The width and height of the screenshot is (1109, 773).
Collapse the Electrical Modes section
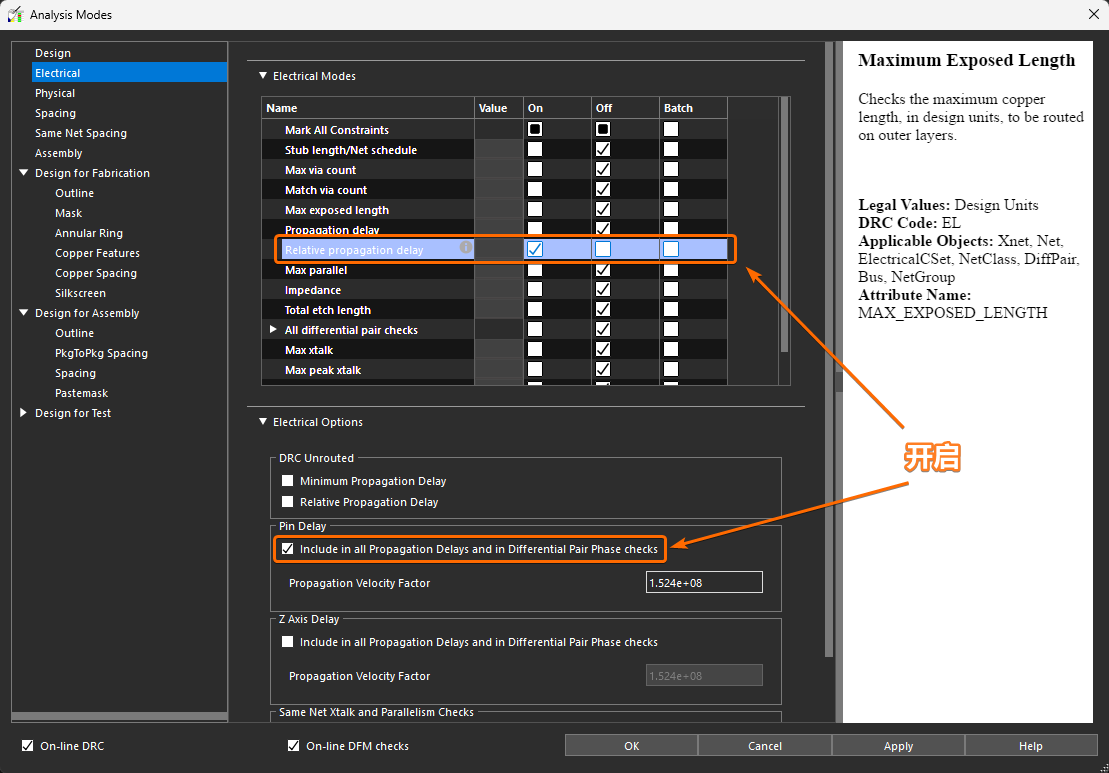263,76
